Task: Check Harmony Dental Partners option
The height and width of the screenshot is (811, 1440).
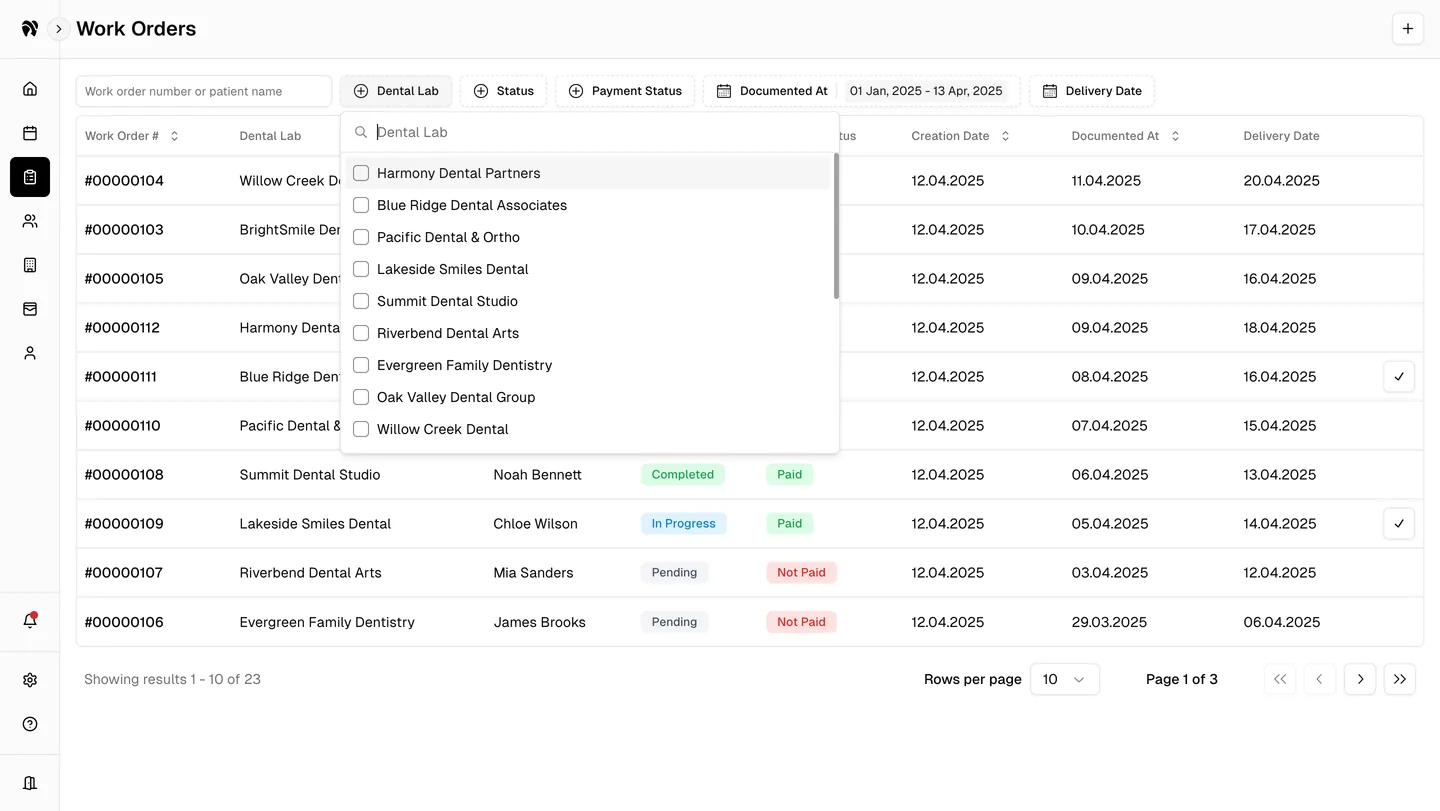Action: pyautogui.click(x=361, y=173)
